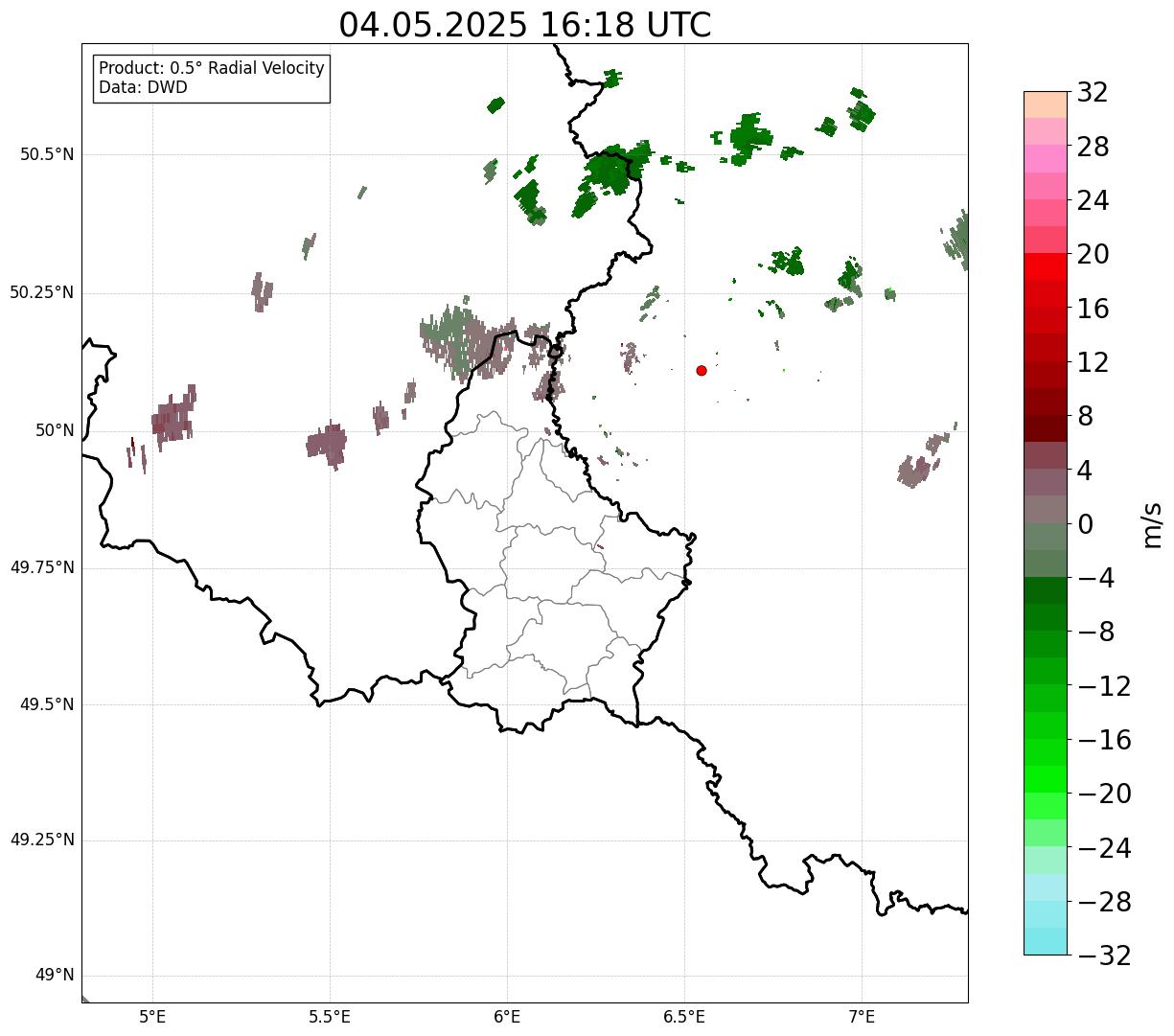Click the −32 colorbar tick label
Screen dimensions: 1174x1036
pyautogui.click(x=1104, y=955)
